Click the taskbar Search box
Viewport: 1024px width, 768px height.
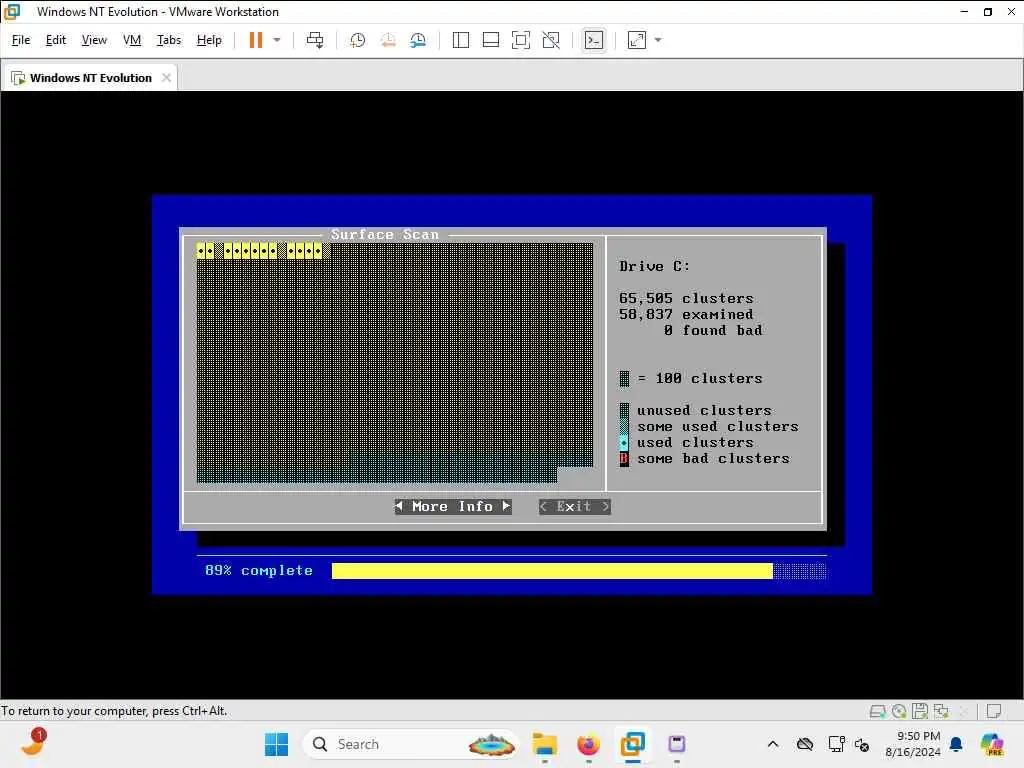coord(410,744)
